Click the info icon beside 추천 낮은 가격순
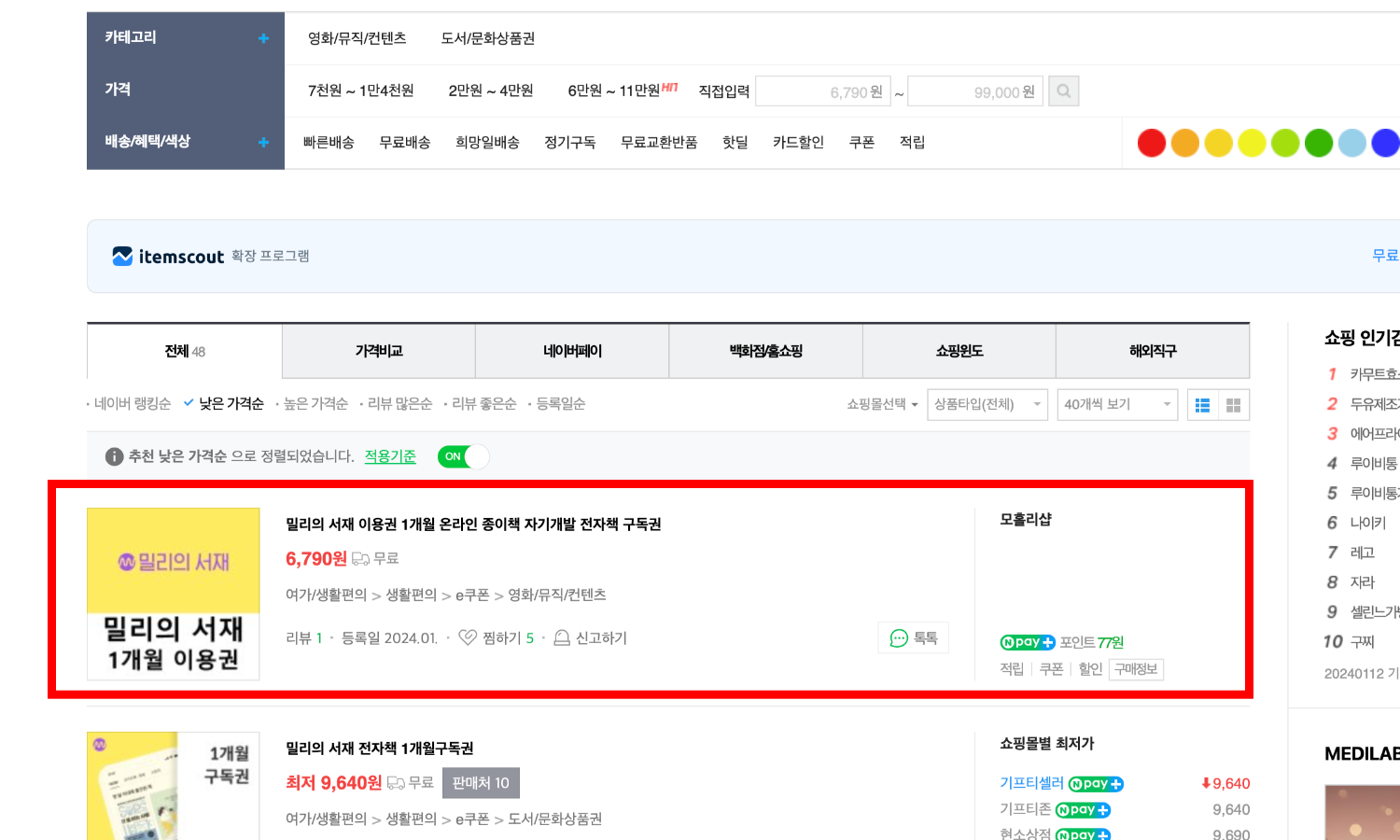Image resolution: width=1400 pixels, height=840 pixels. click(x=114, y=456)
